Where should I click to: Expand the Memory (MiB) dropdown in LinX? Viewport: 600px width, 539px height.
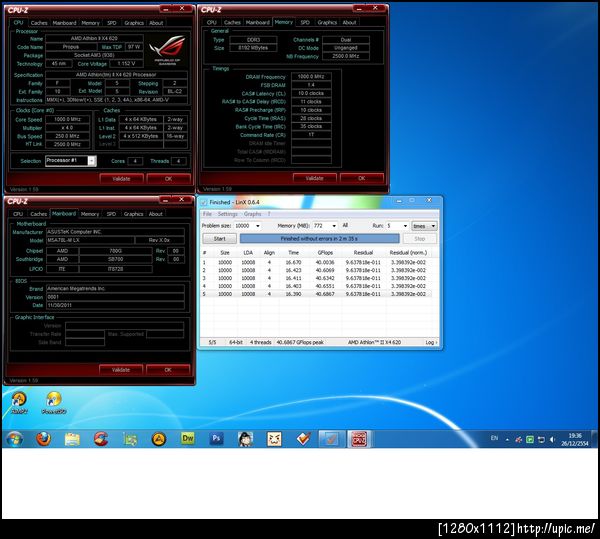click(x=334, y=226)
